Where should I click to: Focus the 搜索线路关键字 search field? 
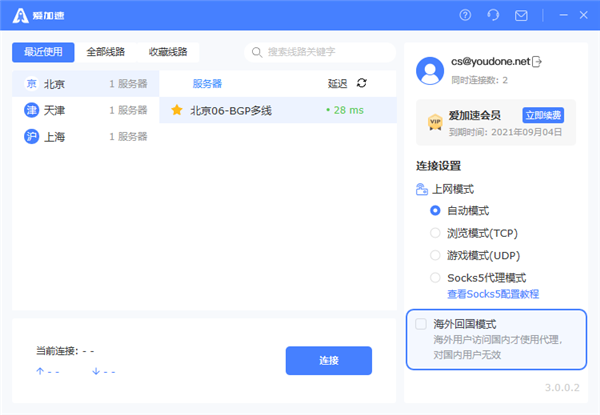point(320,52)
